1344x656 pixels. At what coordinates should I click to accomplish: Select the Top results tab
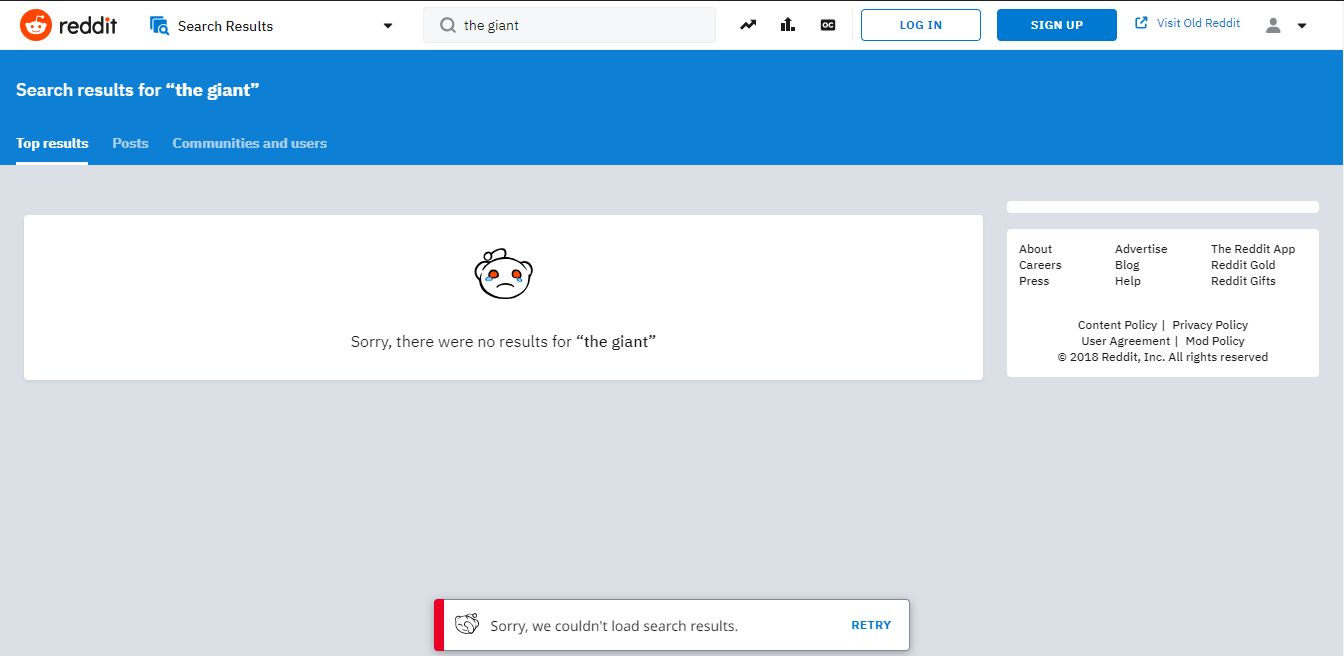pos(51,143)
